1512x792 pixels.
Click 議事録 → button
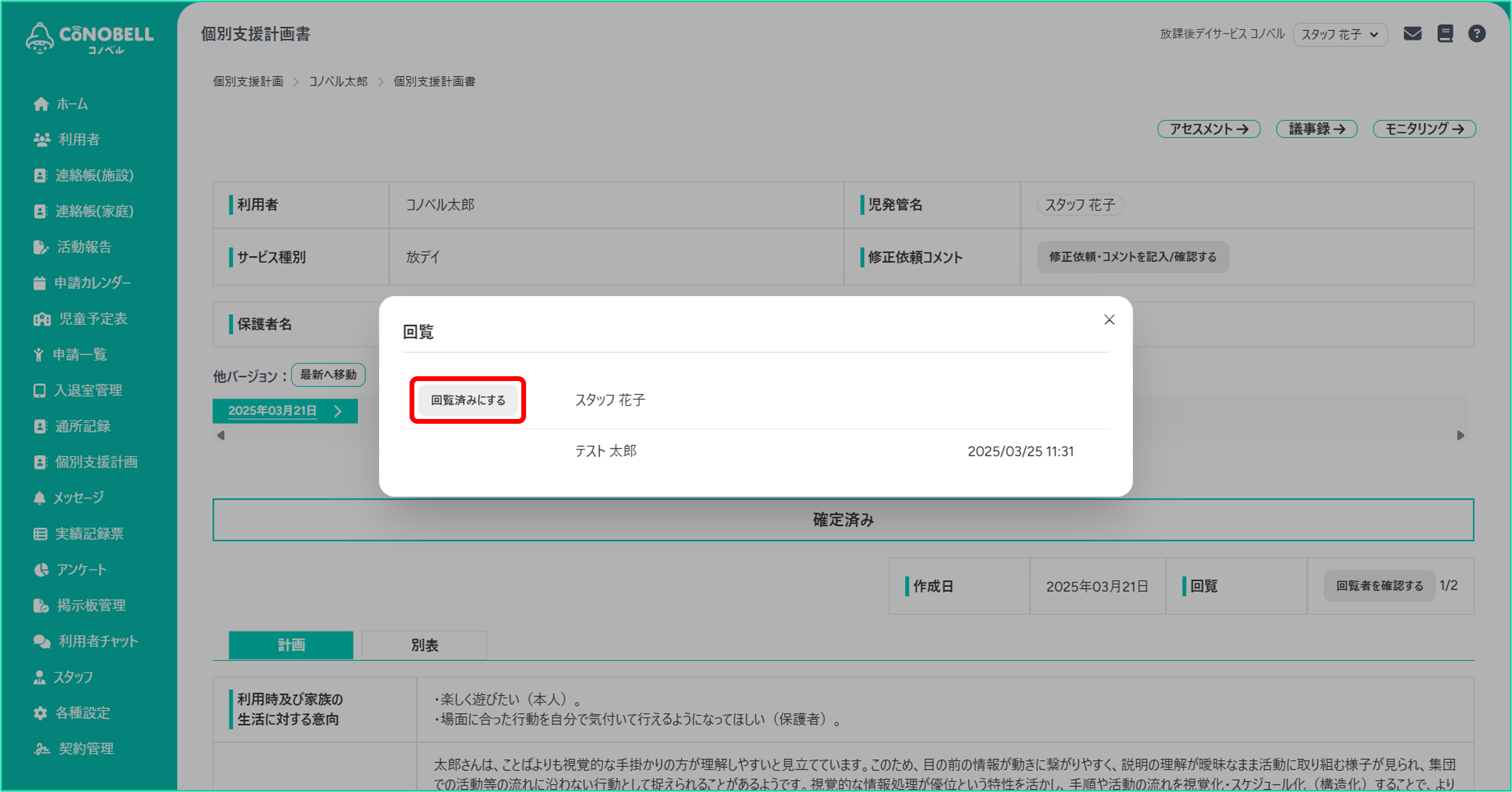(1316, 128)
